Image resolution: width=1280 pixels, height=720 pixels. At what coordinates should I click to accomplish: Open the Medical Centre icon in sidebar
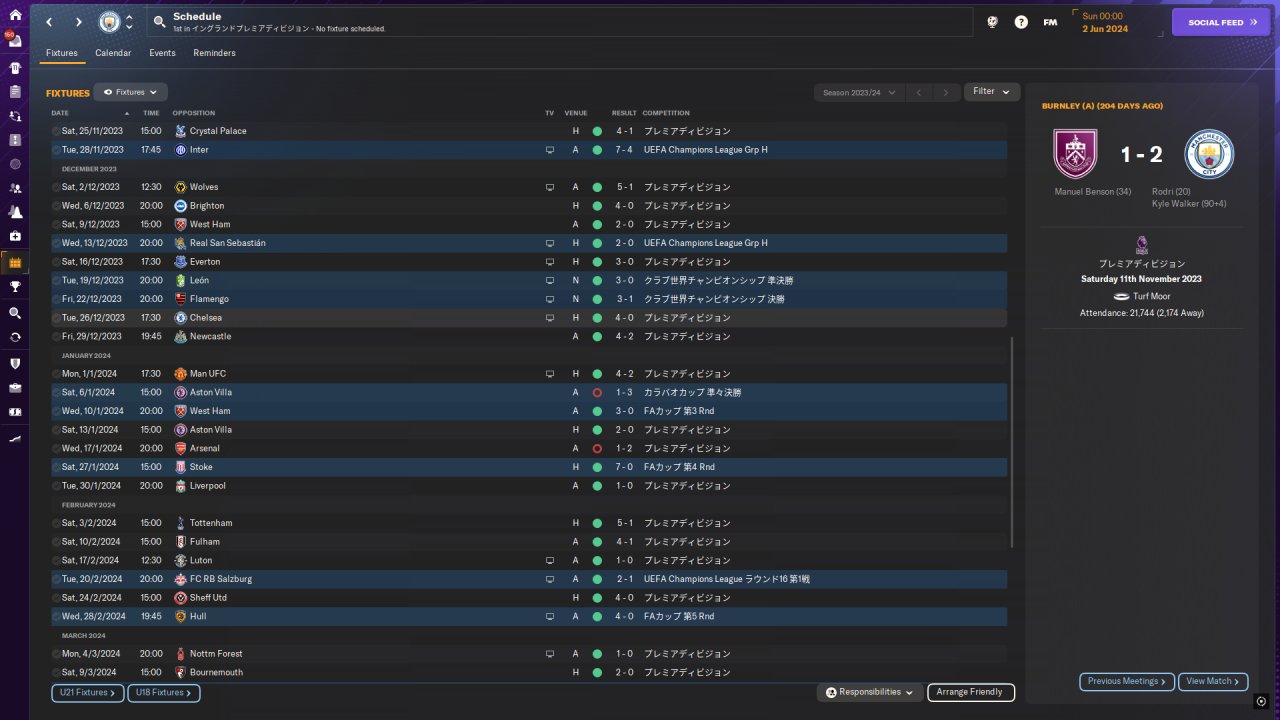(14, 236)
